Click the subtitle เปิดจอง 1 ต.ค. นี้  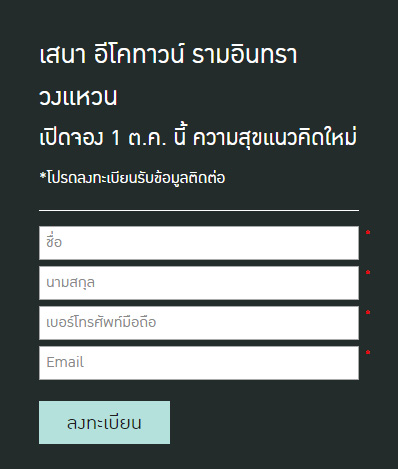pos(114,137)
